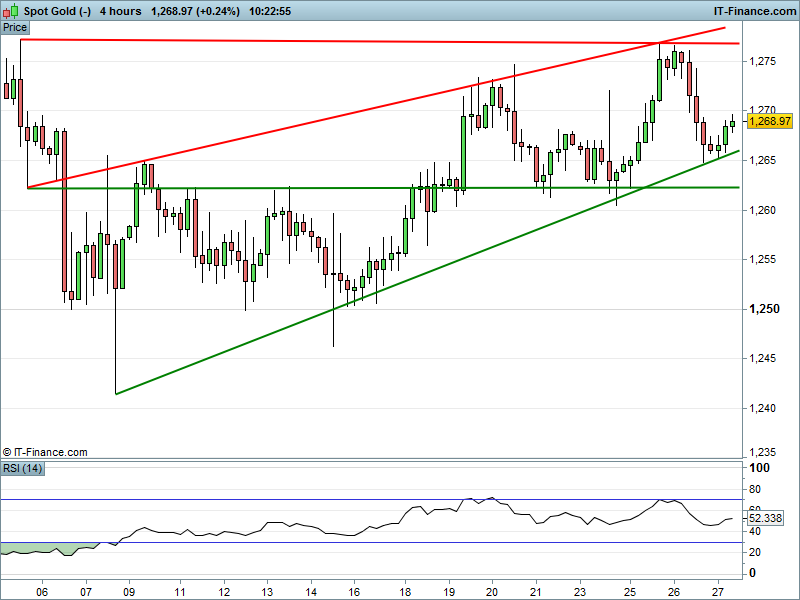Click the 1,268.97 (+0.24%) header quote

195,11
